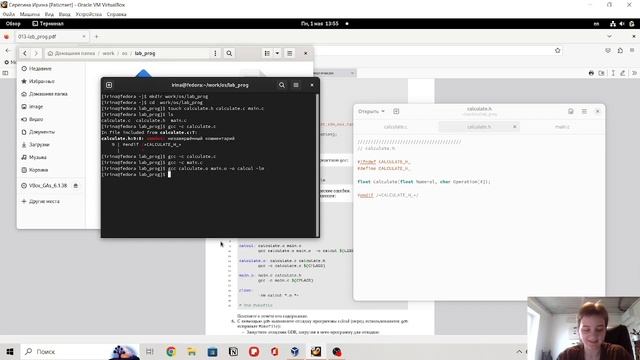Switch to the calculate.c tab in editor
This screenshot has height=360, width=640.
point(396,127)
